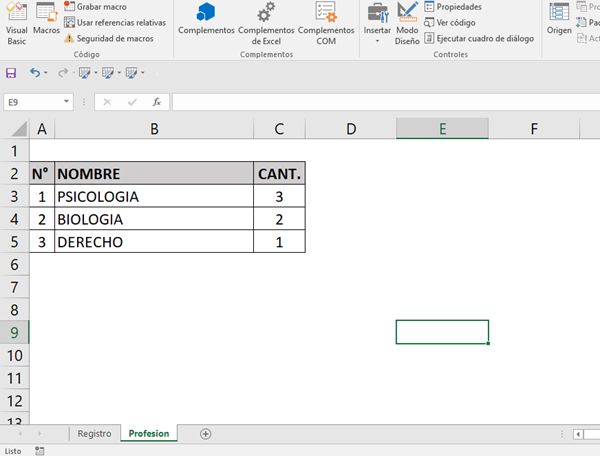Select row 9 header

(x=14, y=332)
